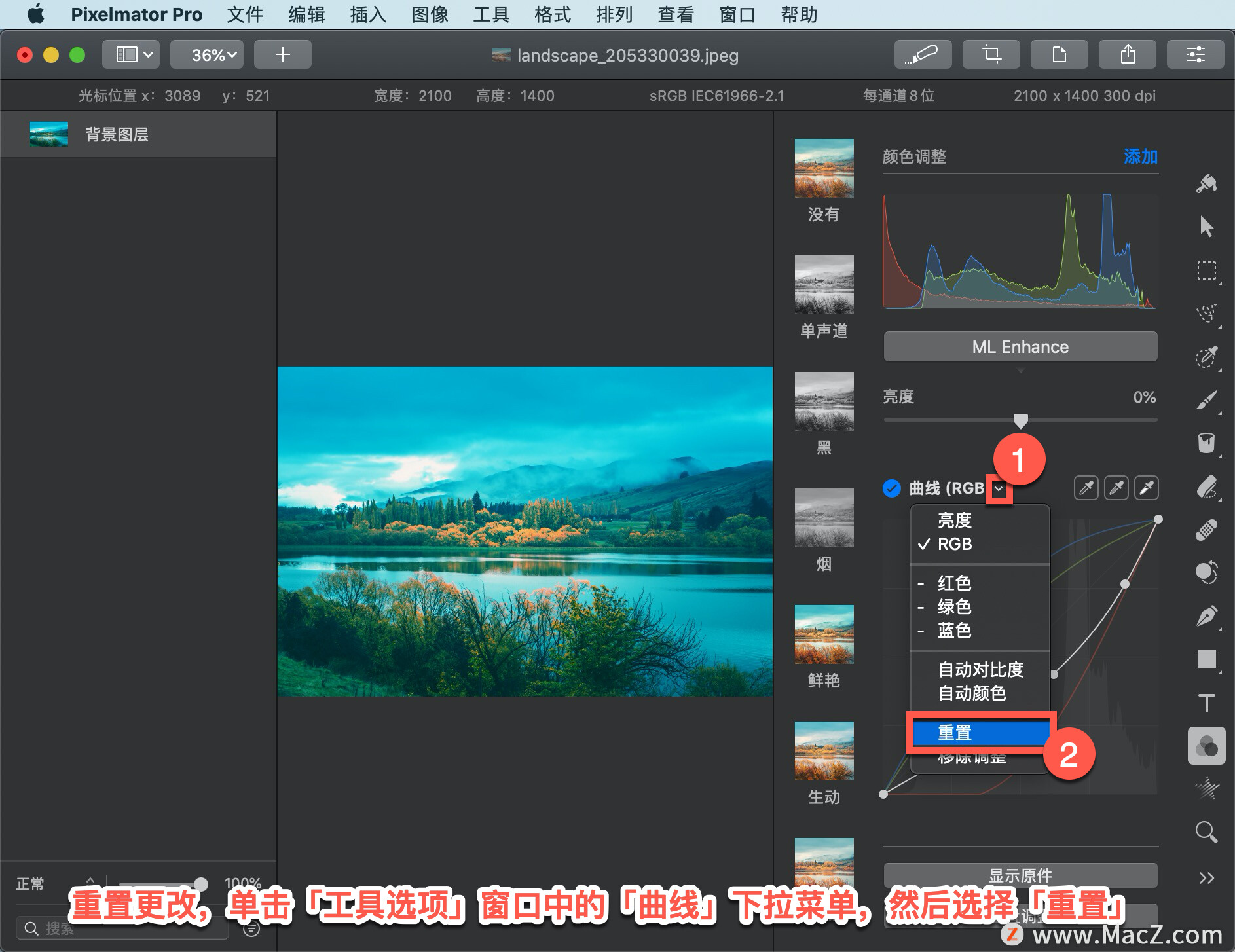Open the Apple menu
This screenshot has height=952, width=1235.
point(36,14)
